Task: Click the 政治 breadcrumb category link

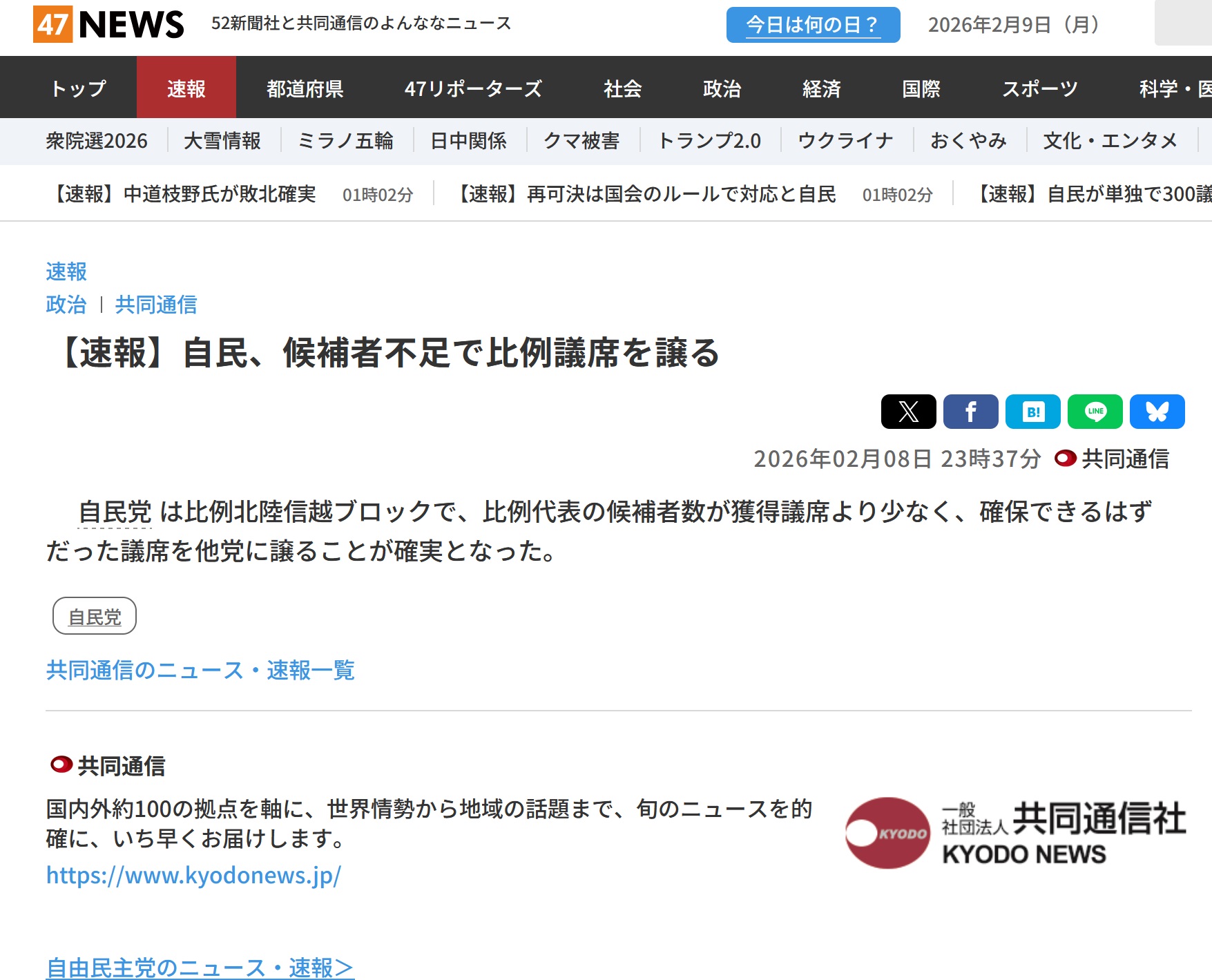Action: click(66, 305)
